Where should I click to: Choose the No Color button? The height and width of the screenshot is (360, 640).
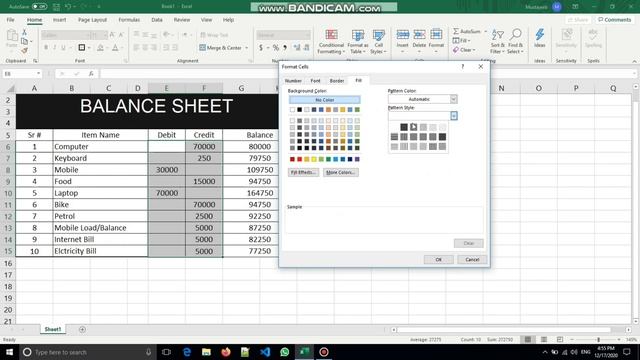[324, 100]
